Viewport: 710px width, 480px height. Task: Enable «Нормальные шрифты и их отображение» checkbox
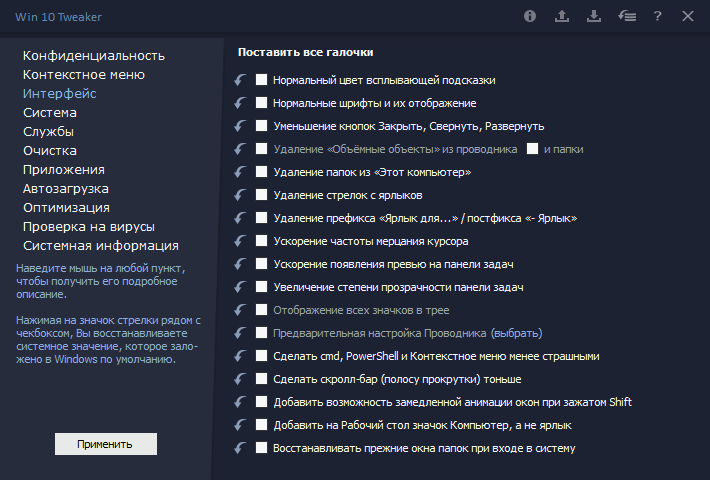pos(262,103)
